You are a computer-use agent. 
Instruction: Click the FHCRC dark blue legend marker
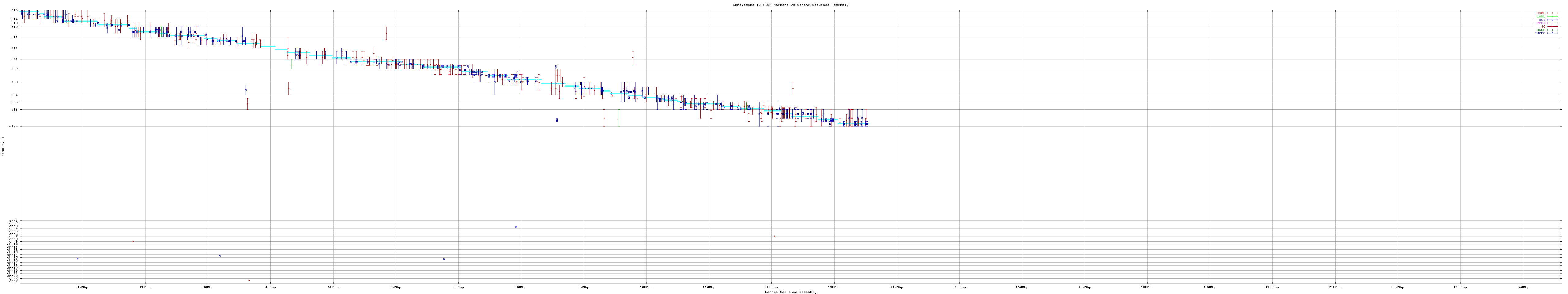click(1553, 33)
